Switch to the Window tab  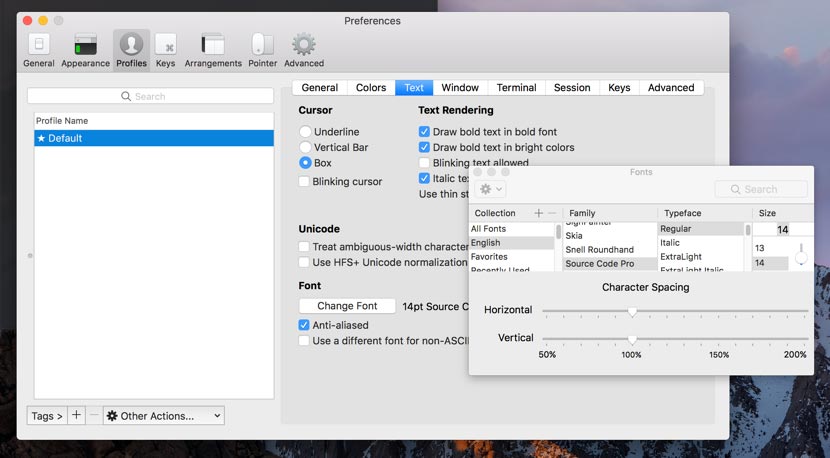[x=460, y=87]
